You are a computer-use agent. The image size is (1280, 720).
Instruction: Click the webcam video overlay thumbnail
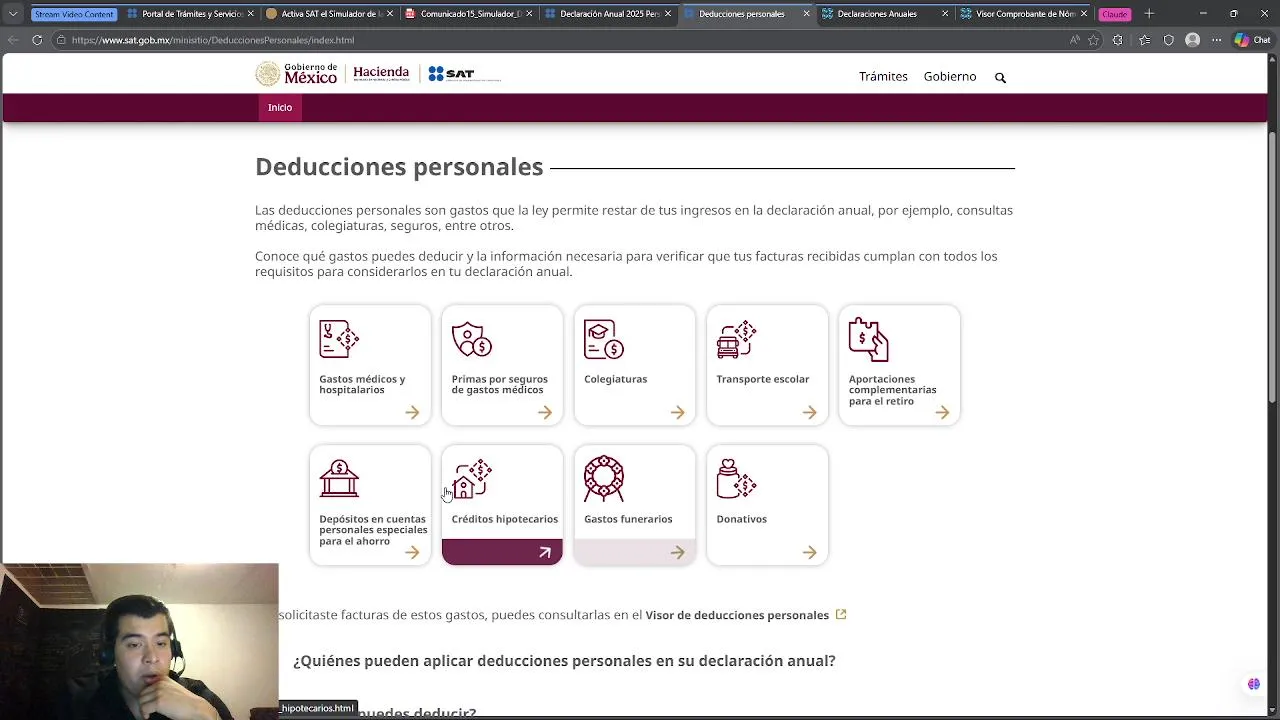click(140, 641)
